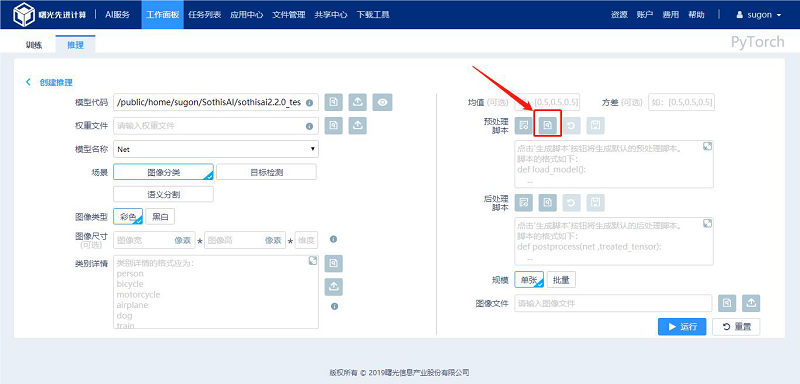Click the 资源 link in top bar
Viewport: 800px width, 384px height.
tap(619, 15)
